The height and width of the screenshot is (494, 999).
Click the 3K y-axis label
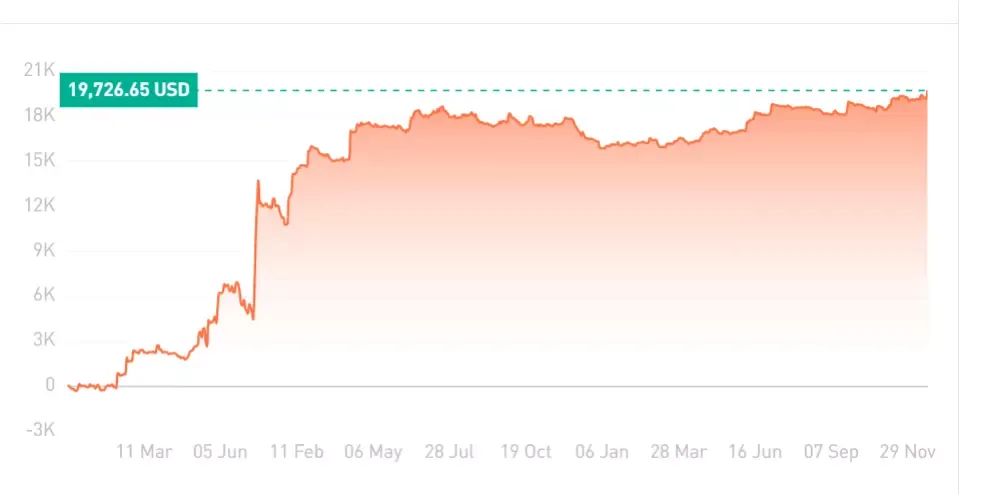[x=44, y=340]
